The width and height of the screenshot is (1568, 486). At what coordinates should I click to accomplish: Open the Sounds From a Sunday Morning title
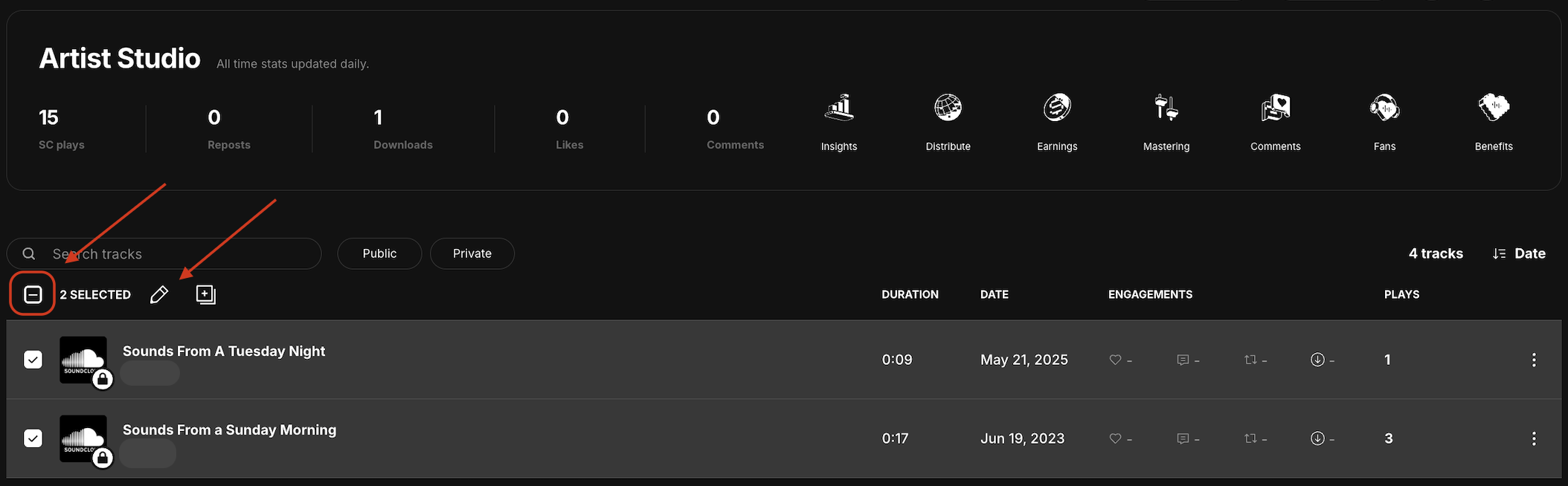[x=229, y=430]
